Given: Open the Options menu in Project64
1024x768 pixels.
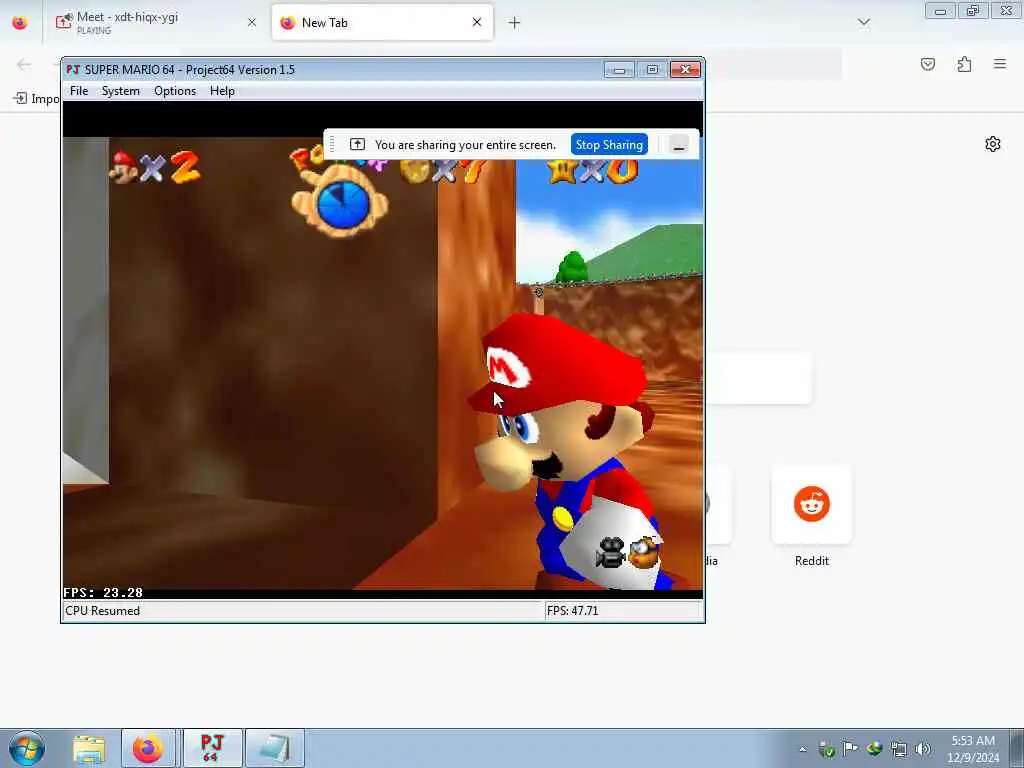Looking at the screenshot, I should 174,91.
